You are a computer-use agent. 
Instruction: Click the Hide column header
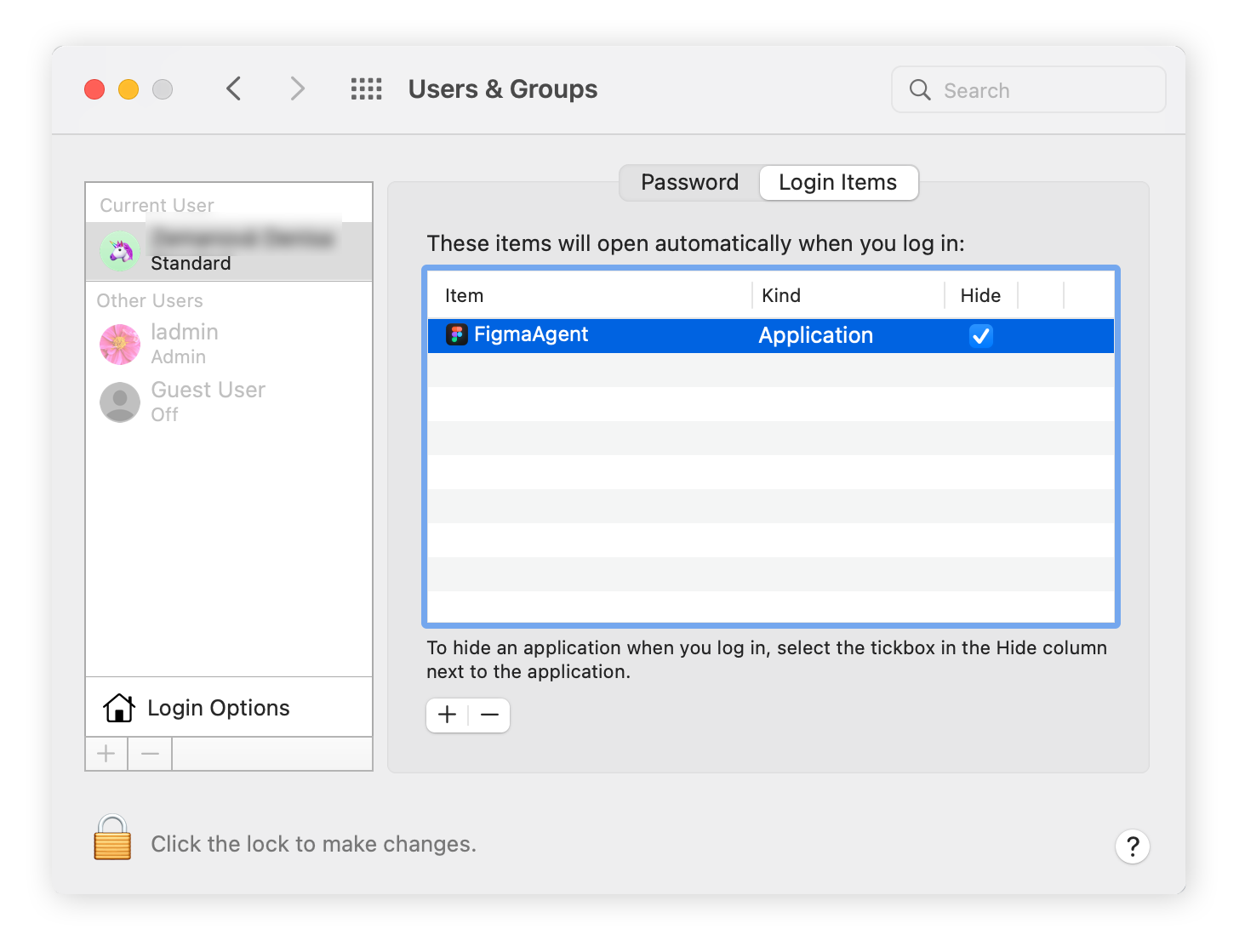click(980, 295)
